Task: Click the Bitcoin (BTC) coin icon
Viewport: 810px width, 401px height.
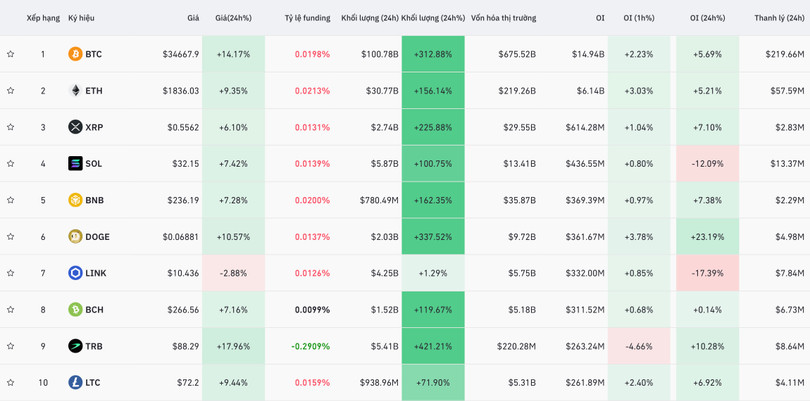Action: click(x=75, y=54)
